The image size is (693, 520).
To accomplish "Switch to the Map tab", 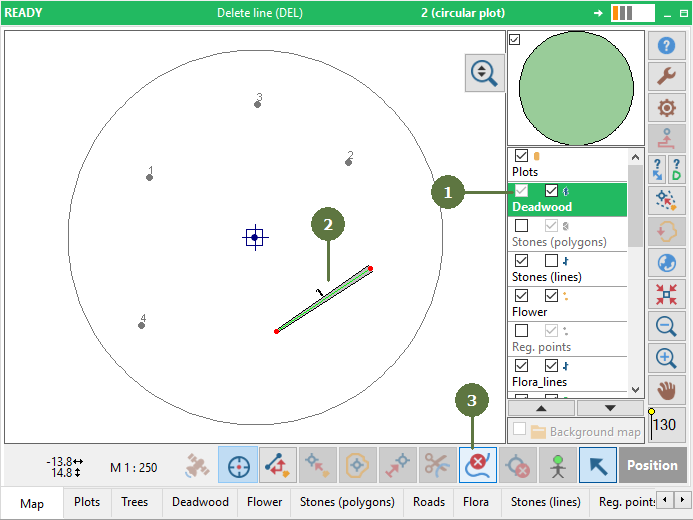I will (32, 503).
